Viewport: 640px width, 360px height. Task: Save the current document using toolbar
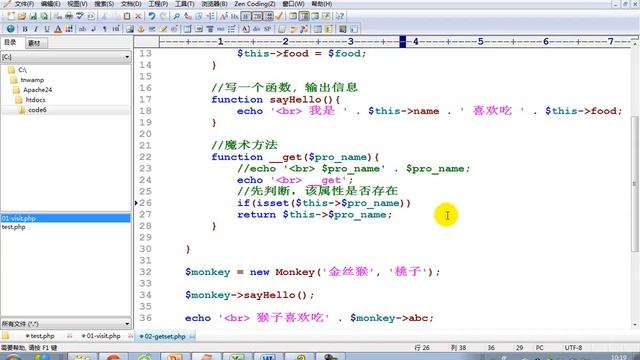(x=33, y=16)
